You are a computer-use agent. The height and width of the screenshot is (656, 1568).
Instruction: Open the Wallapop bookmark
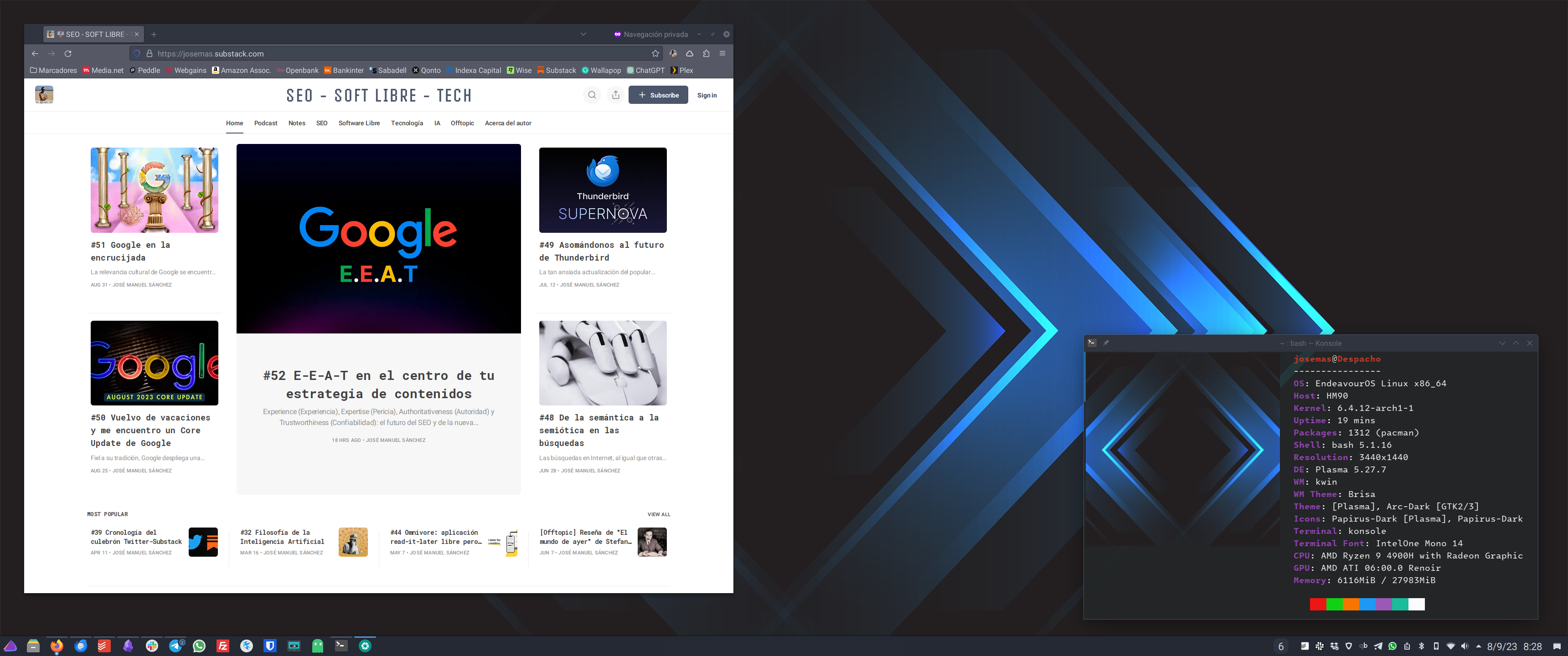coord(601,71)
